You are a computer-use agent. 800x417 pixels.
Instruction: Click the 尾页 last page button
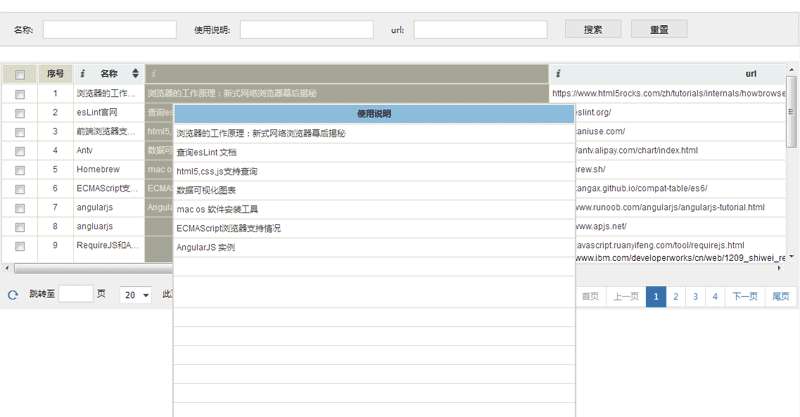pos(781,296)
